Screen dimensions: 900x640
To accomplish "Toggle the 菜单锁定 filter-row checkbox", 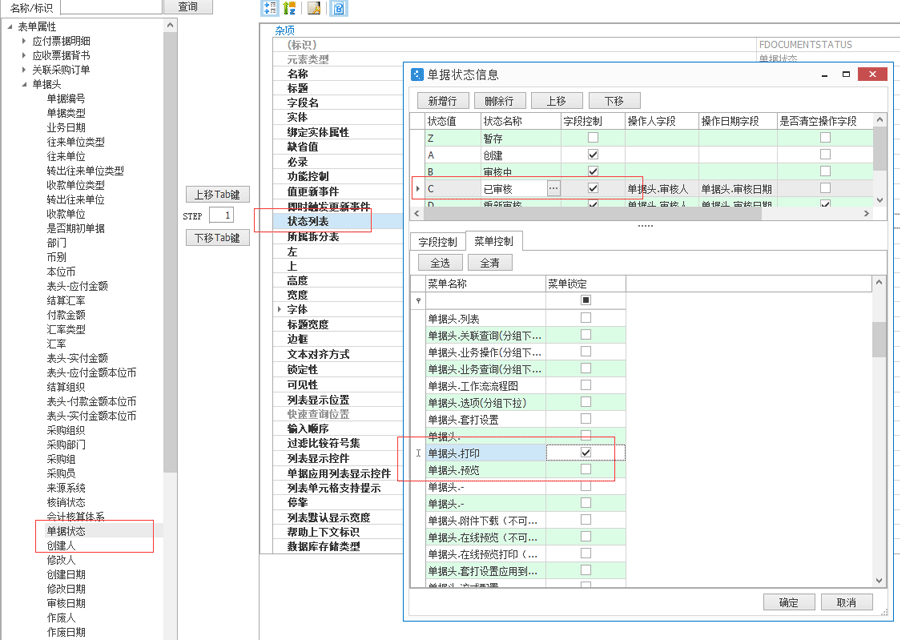I will pyautogui.click(x=585, y=300).
